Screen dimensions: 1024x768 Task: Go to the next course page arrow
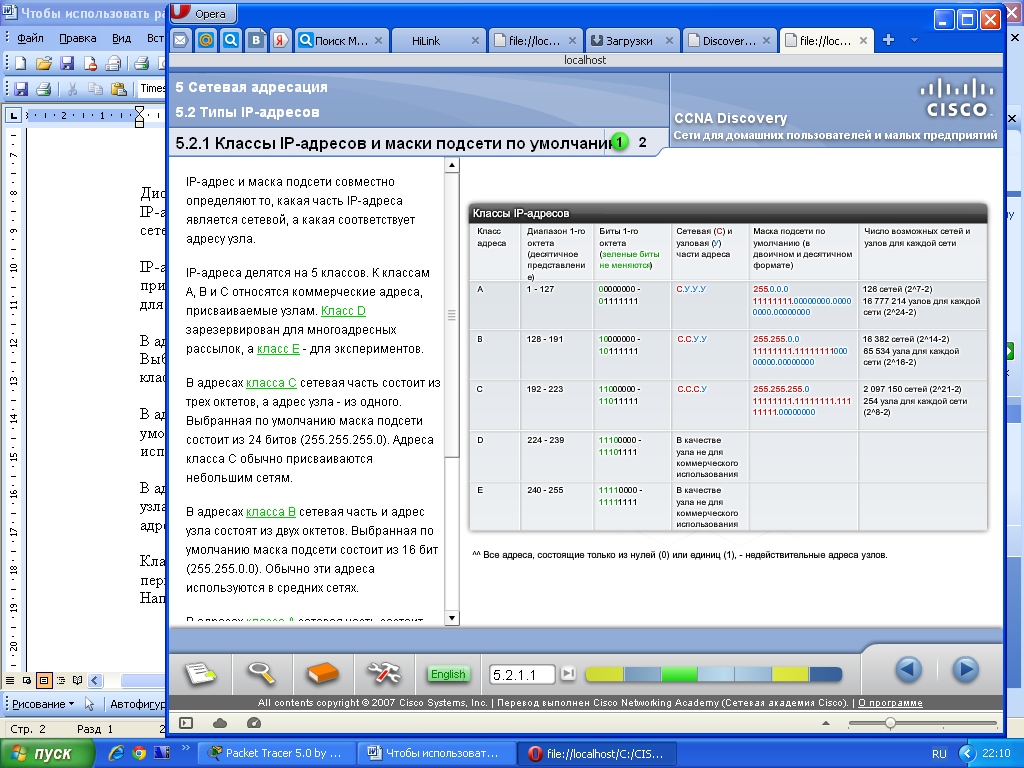965,669
